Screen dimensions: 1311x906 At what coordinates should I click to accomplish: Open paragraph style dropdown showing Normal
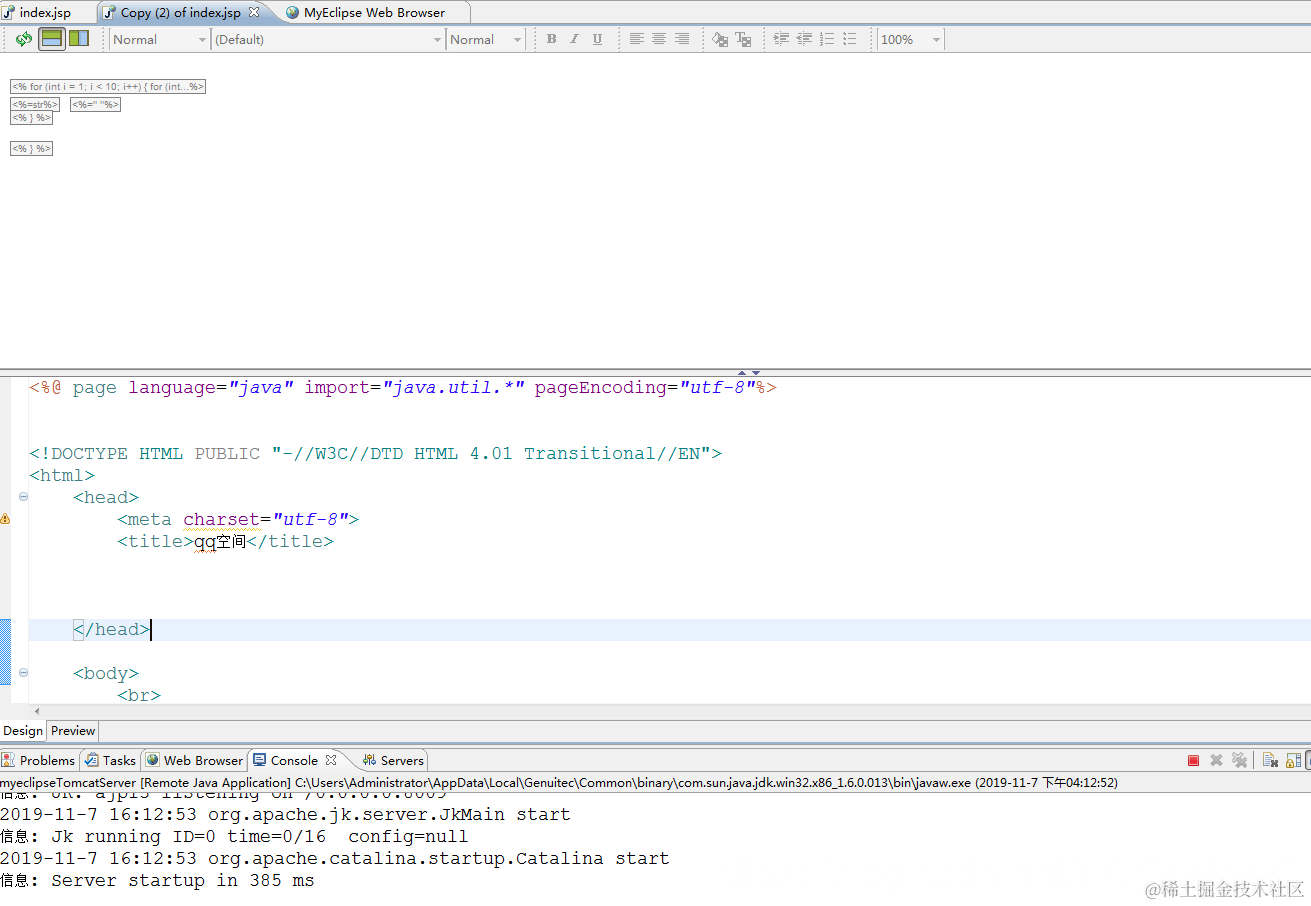(159, 39)
